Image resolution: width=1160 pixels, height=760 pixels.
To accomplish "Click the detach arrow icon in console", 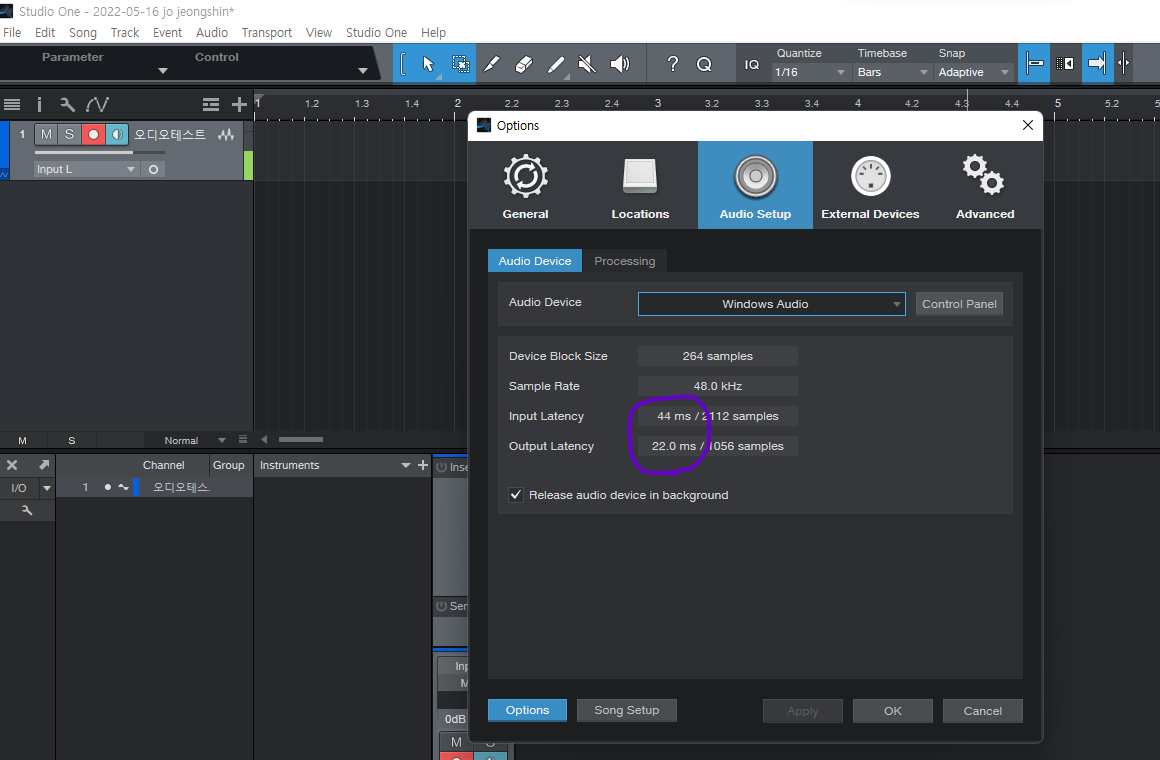I will 44,465.
